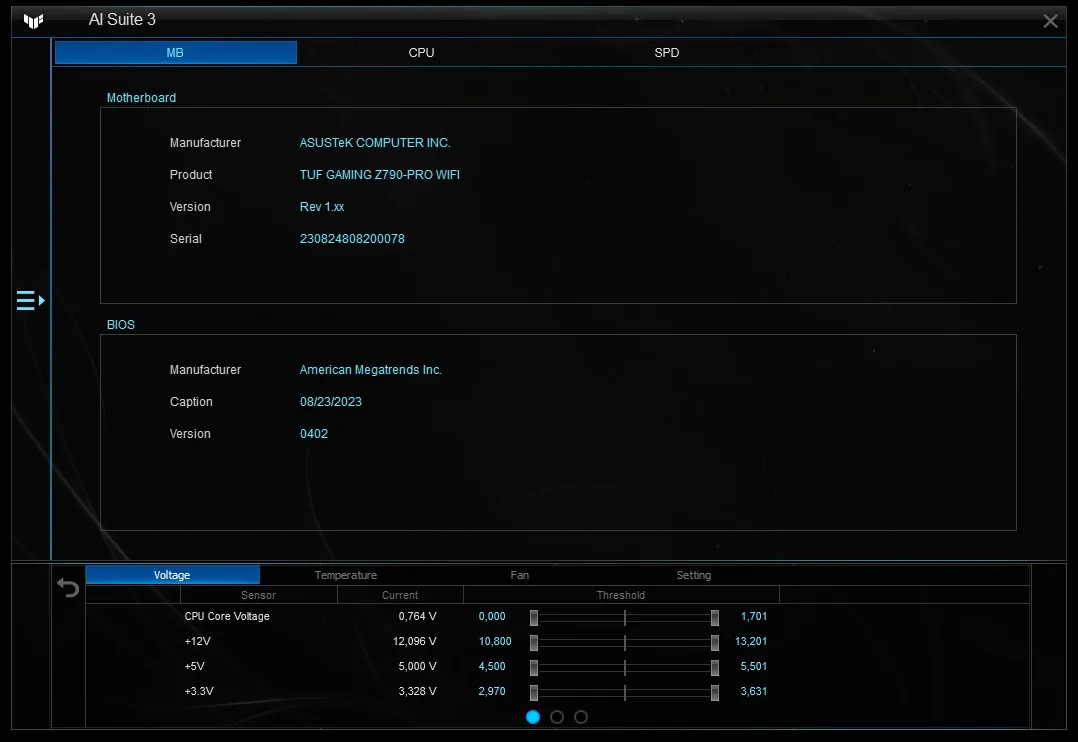
Task: Click the undo back arrow icon
Action: (68, 587)
